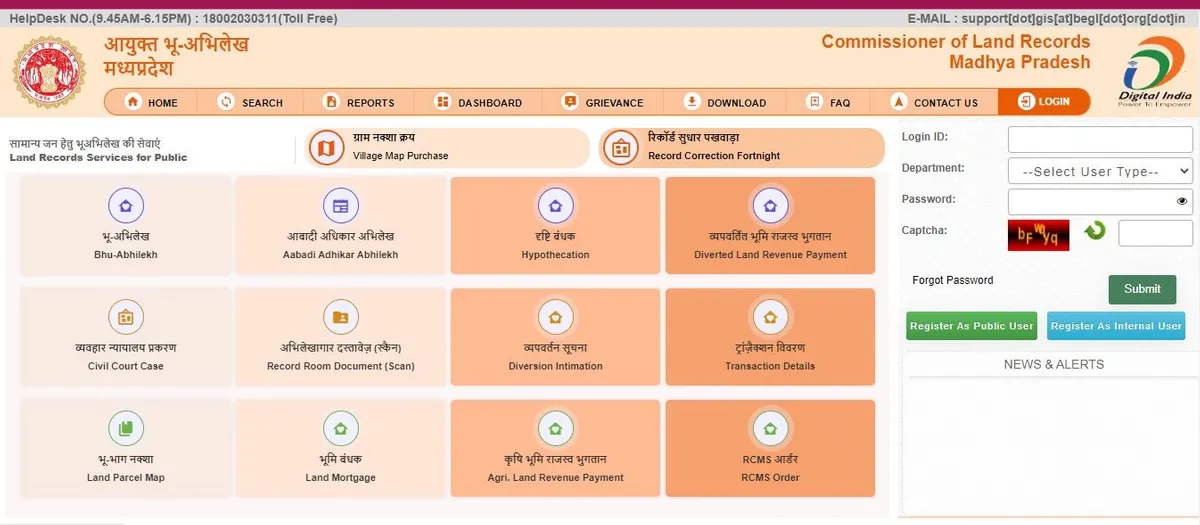The width and height of the screenshot is (1200, 525).
Task: Click Register As Public User button
Action: 971,326
